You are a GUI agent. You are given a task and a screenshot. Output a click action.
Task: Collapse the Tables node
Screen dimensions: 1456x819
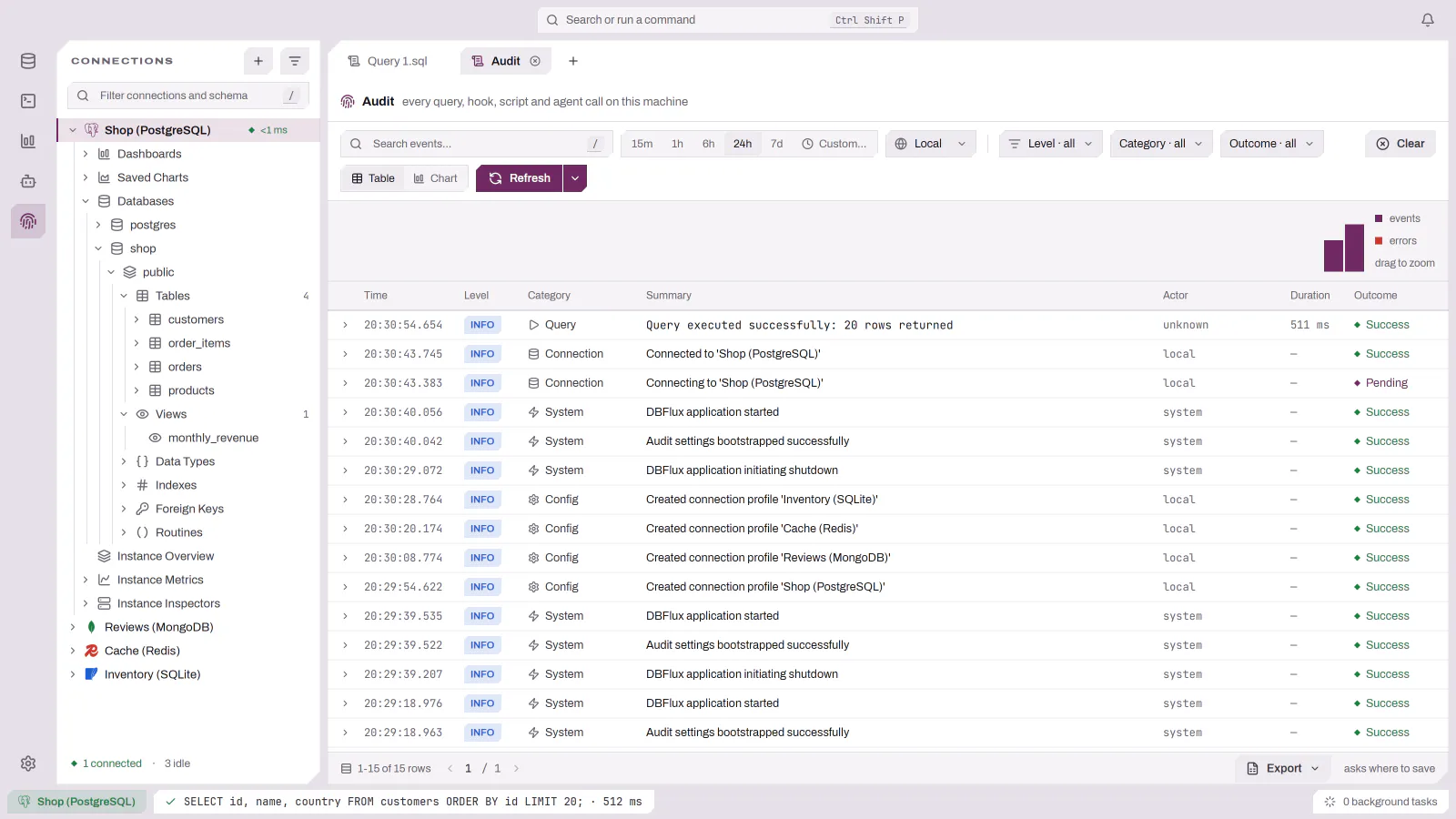(x=124, y=296)
